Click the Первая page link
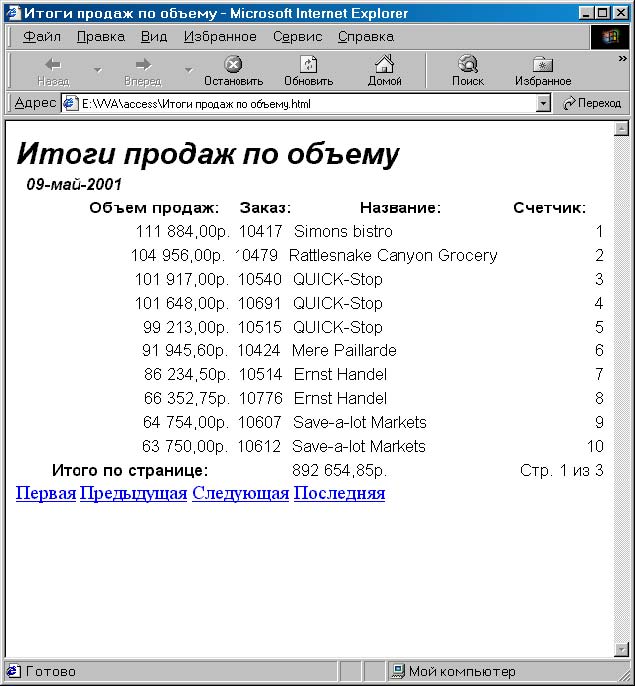Viewport: 635px width, 686px height. (x=46, y=493)
